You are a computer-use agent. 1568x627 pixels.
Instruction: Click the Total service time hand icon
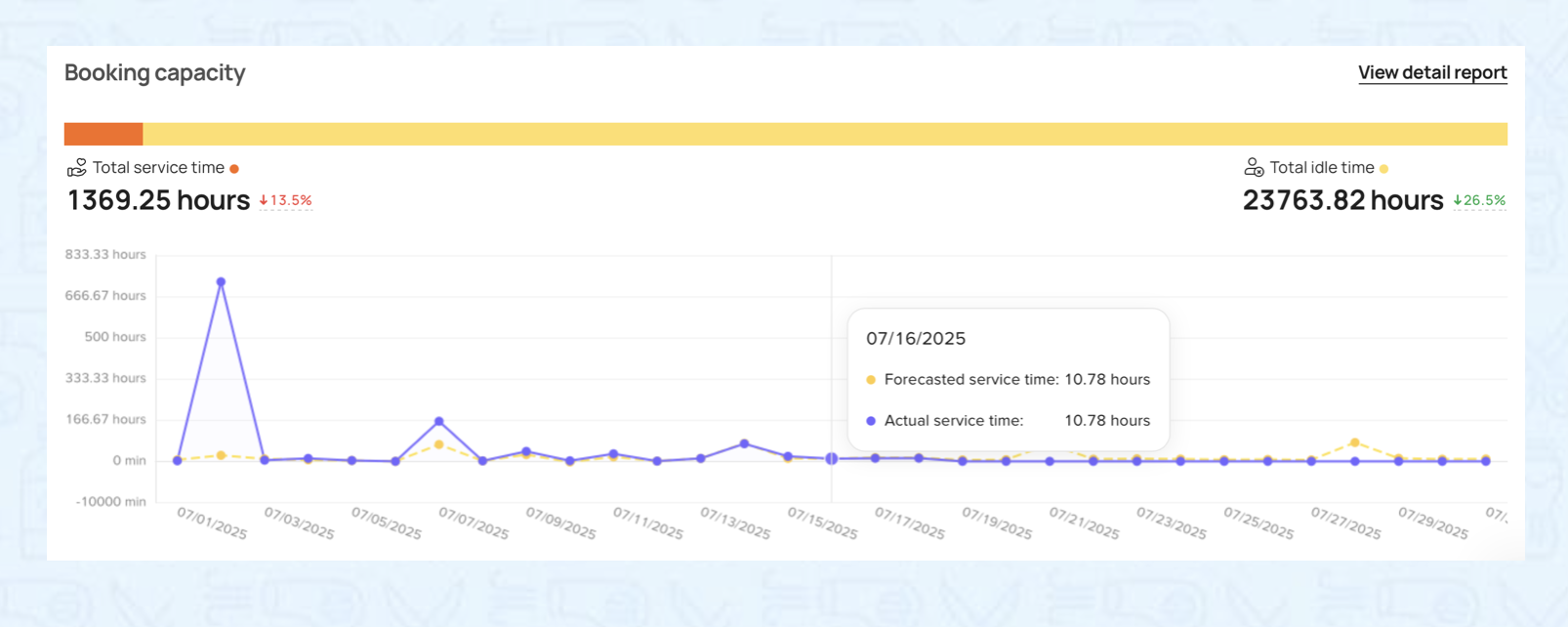pyautogui.click(x=76, y=168)
